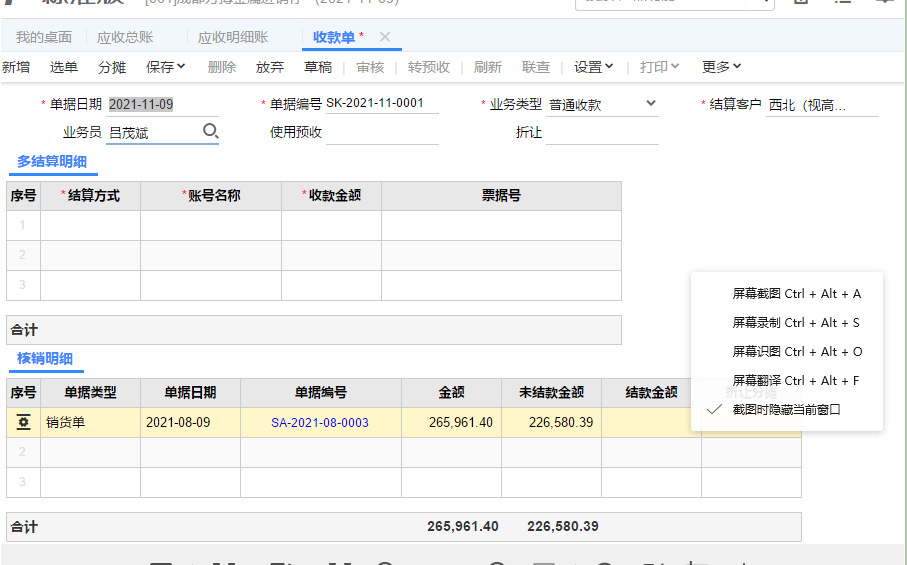Click the 转预收 toolbar button
The width and height of the screenshot is (907, 565).
pyautogui.click(x=429, y=67)
